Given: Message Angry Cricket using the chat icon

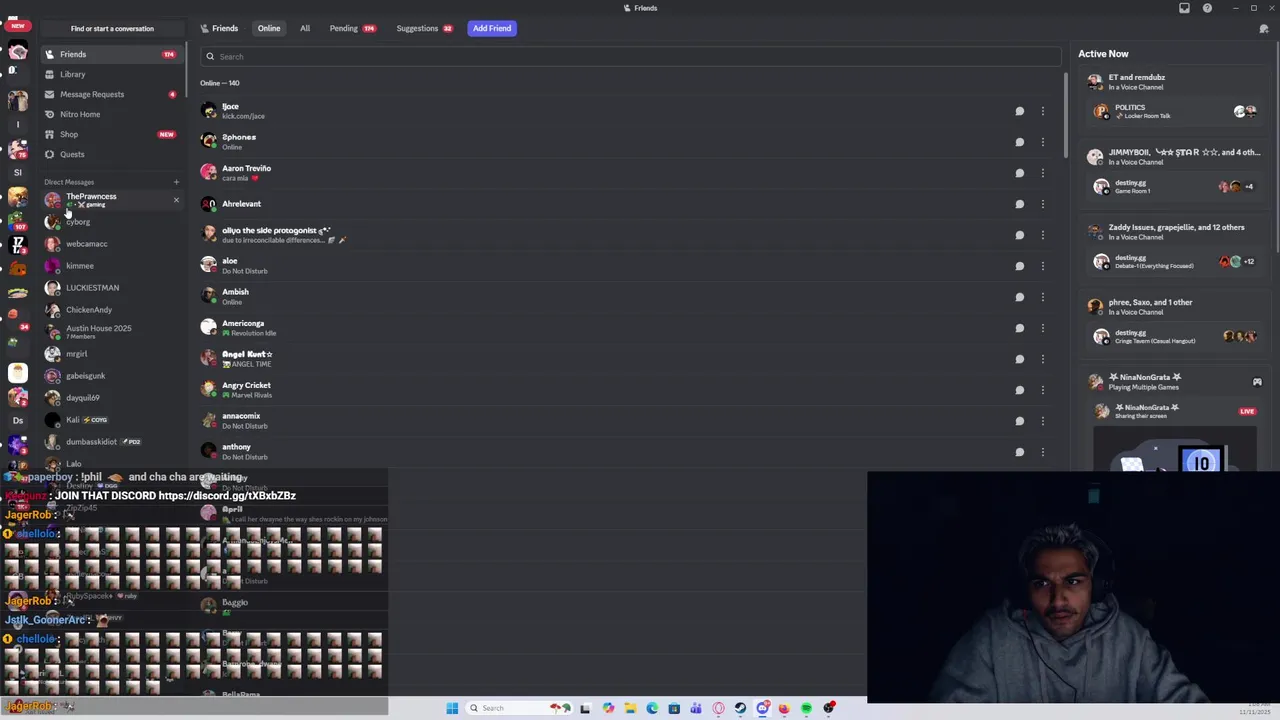Looking at the screenshot, I should pos(1019,390).
